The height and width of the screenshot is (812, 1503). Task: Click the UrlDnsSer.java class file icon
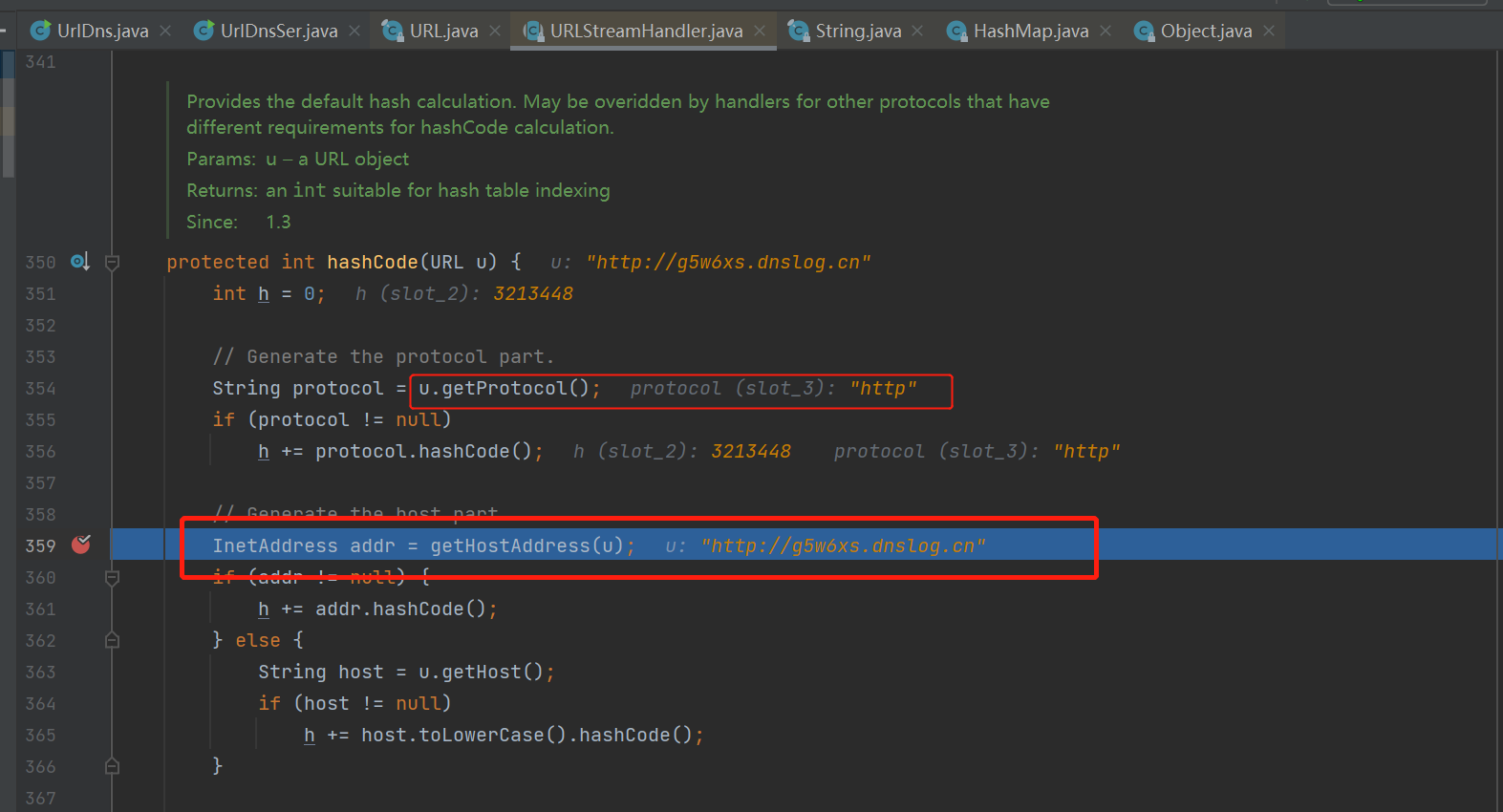(x=204, y=31)
